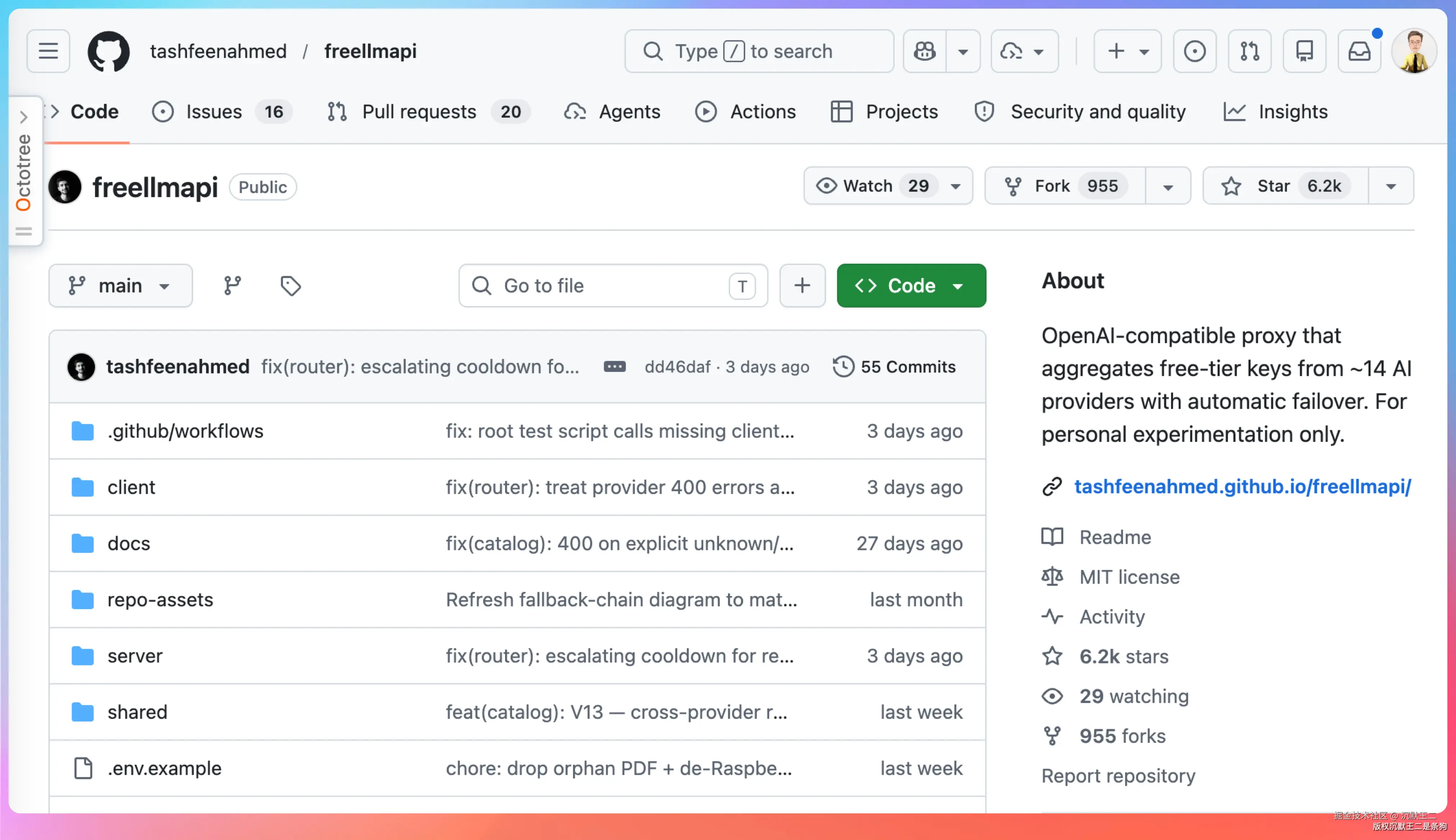Viewport: 1456px width, 840px height.
Task: Focus the Go to file field
Action: (x=613, y=286)
